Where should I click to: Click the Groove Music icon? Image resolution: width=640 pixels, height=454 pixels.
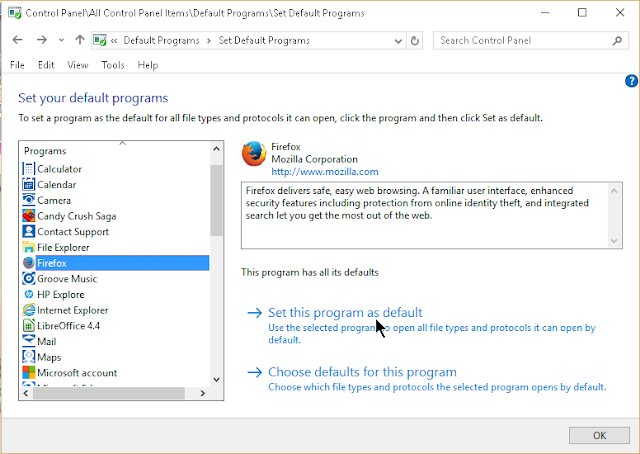29,279
